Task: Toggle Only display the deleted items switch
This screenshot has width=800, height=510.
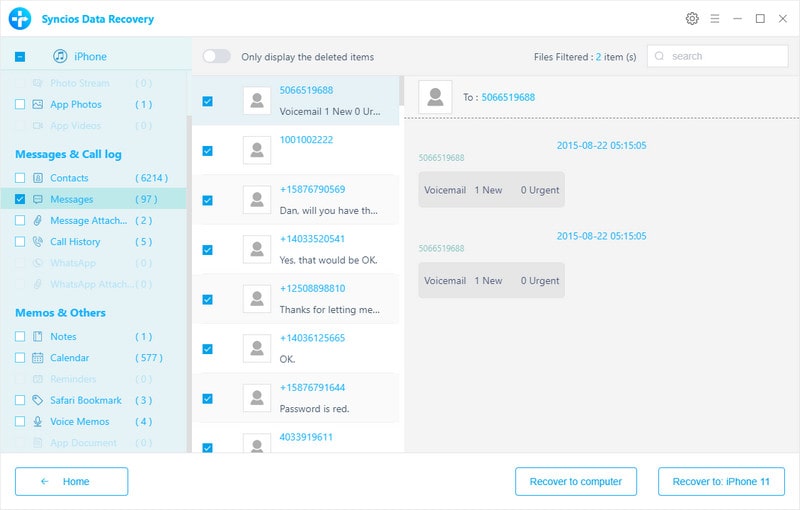Action: click(216, 56)
